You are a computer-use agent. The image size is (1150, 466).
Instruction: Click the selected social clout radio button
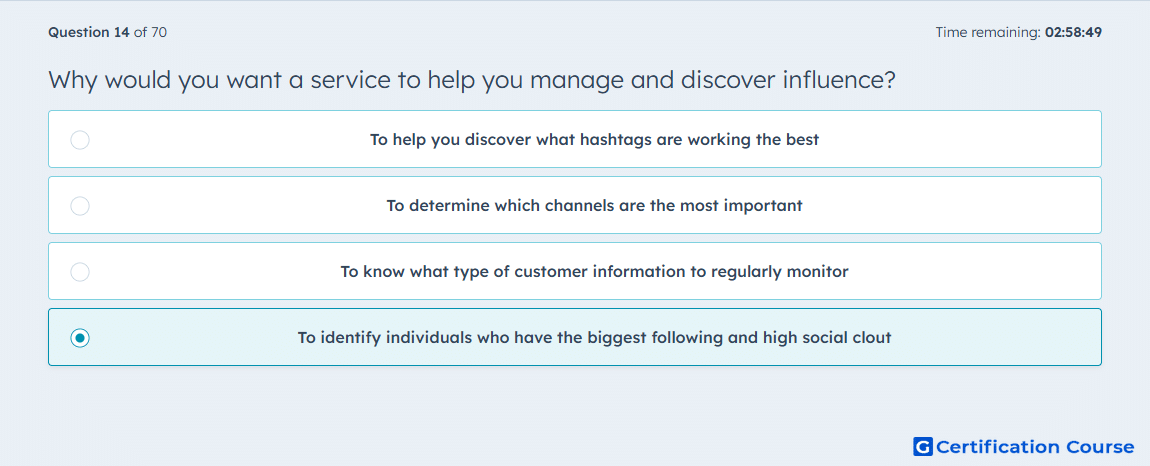(x=80, y=338)
